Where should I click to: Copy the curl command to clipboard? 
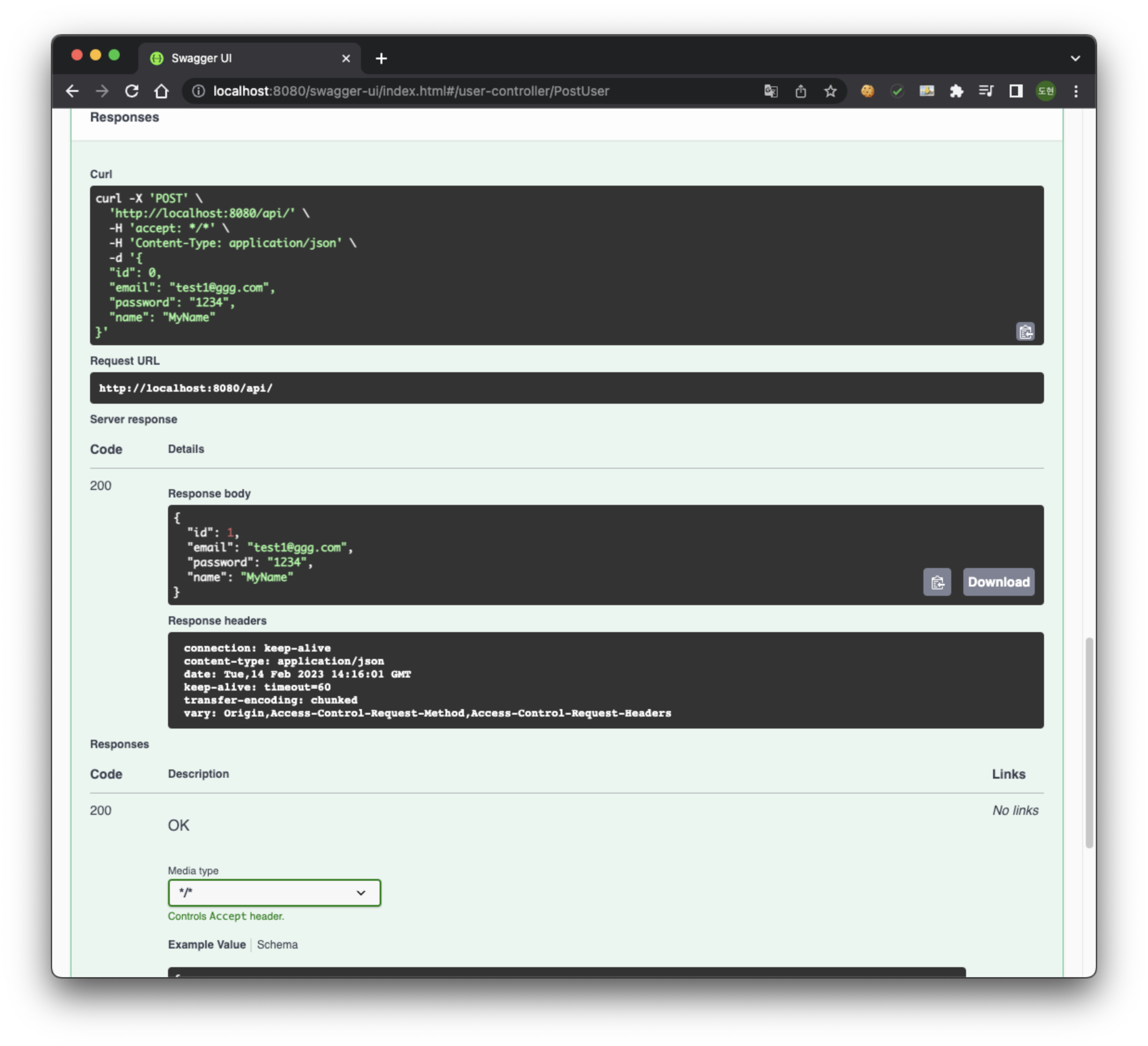(1025, 331)
